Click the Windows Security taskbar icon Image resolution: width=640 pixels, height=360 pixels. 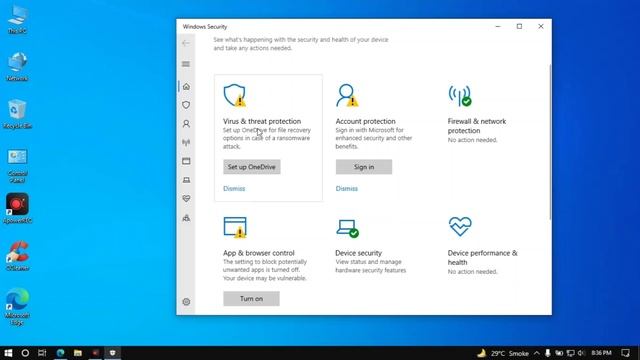(113, 353)
